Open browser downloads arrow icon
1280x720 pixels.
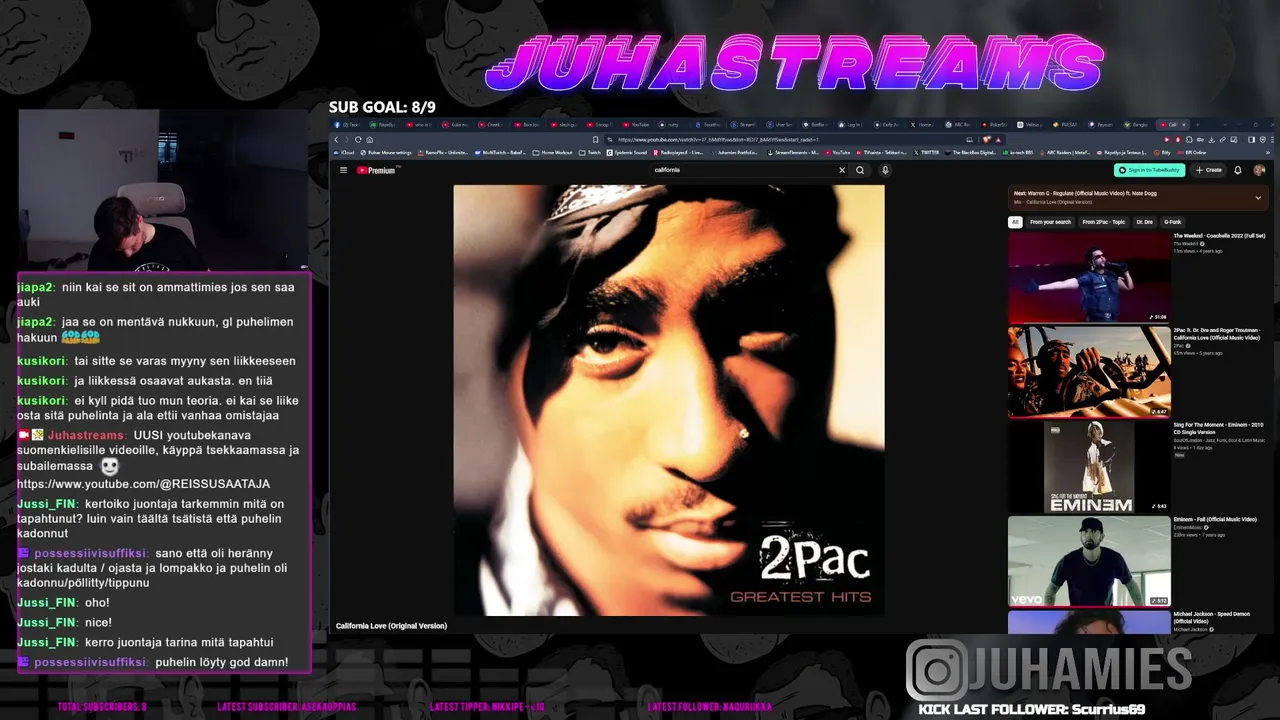[1211, 140]
